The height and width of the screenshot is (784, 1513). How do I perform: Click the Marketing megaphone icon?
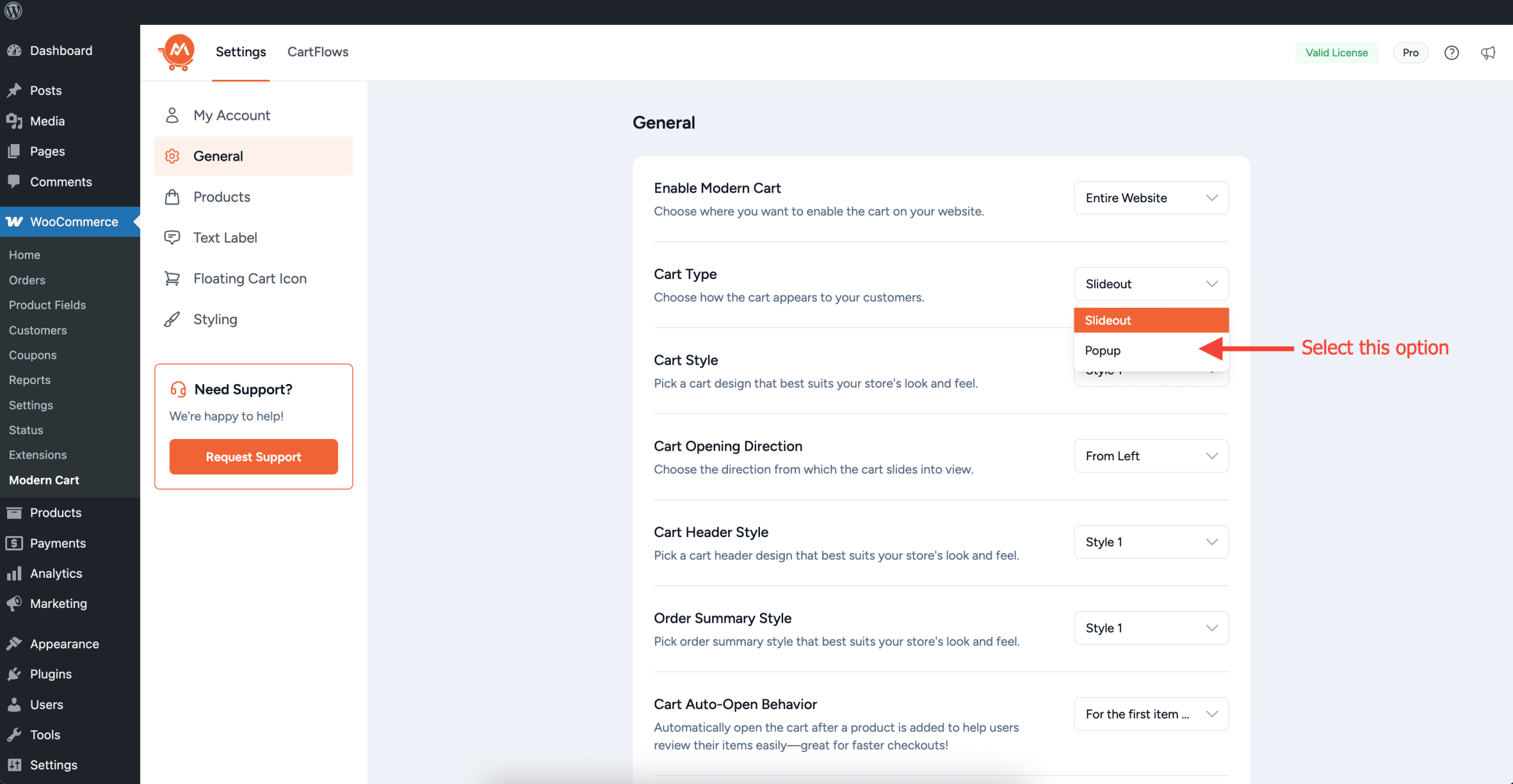(x=14, y=603)
